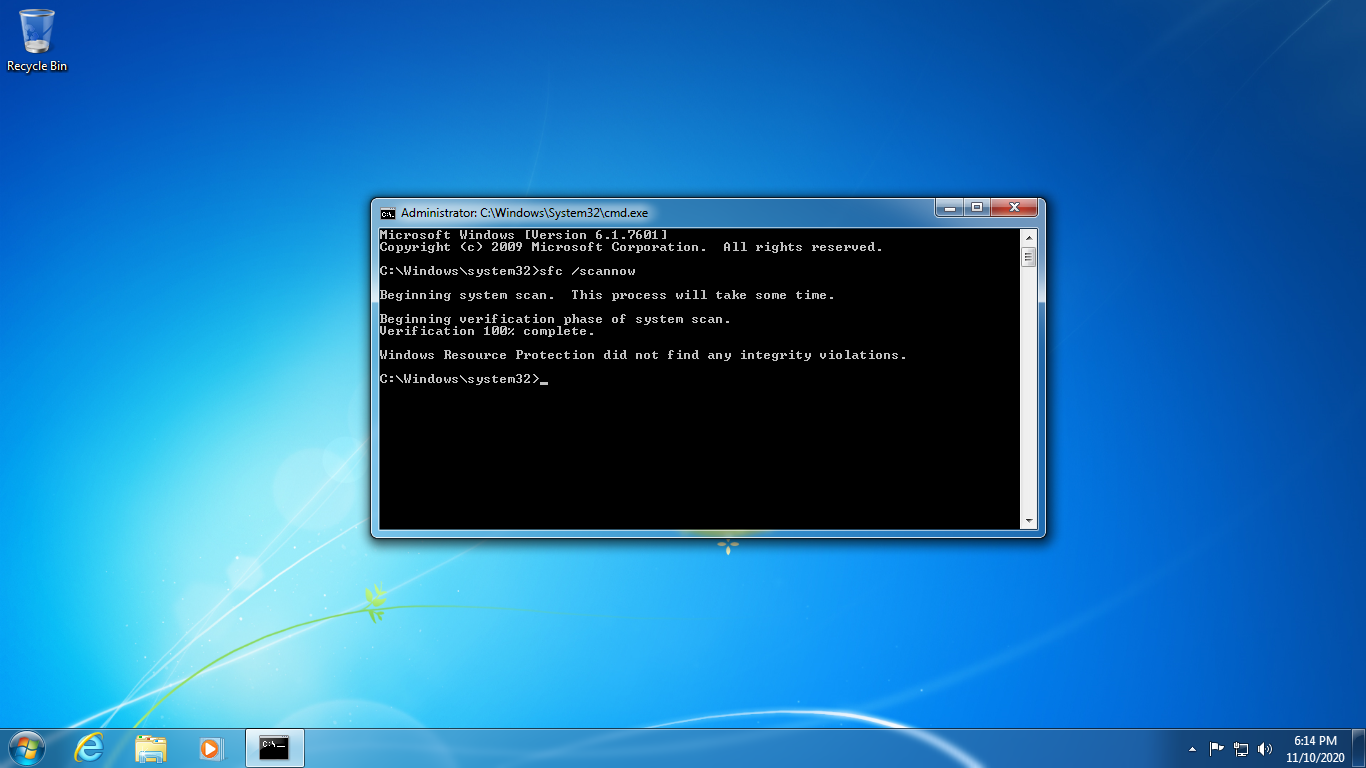Click the 'sfc /scannow' command text
This screenshot has width=1366, height=768.
(x=587, y=271)
